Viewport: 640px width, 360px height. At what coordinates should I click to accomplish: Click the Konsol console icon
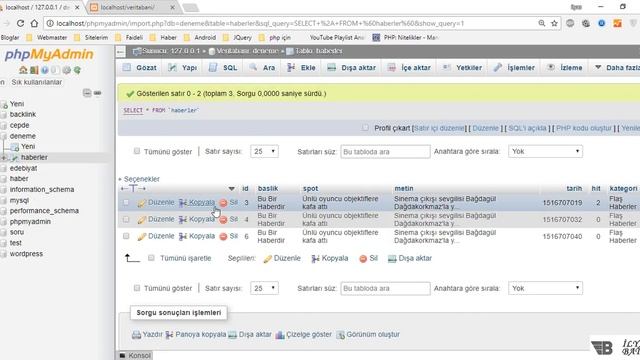coord(122,356)
